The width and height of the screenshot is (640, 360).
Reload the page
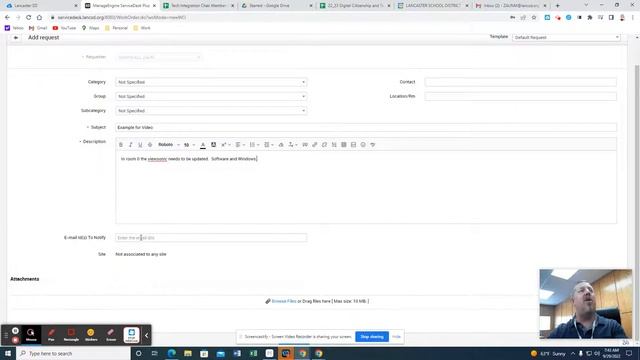pos(29,18)
